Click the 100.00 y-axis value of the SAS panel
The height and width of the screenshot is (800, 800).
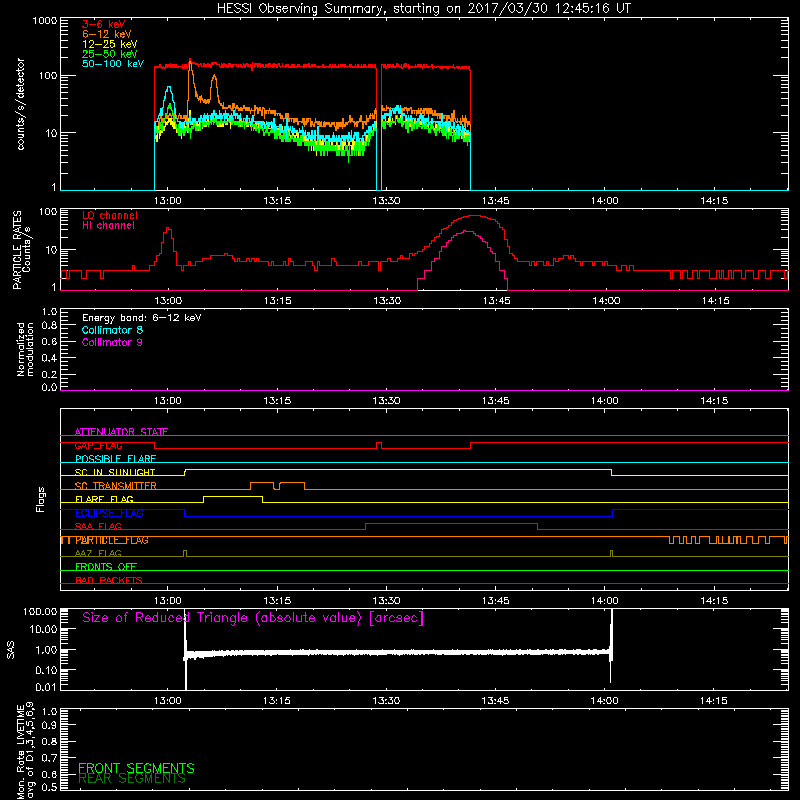pos(40,612)
